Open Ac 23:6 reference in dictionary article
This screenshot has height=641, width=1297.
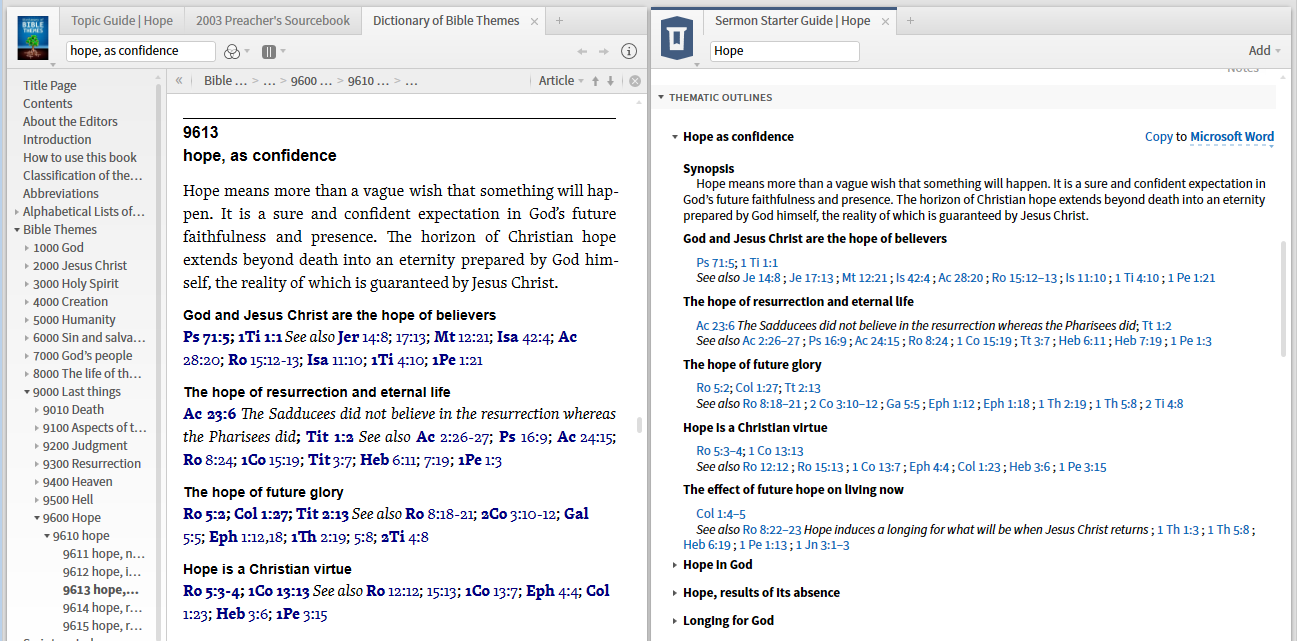[x=210, y=414]
